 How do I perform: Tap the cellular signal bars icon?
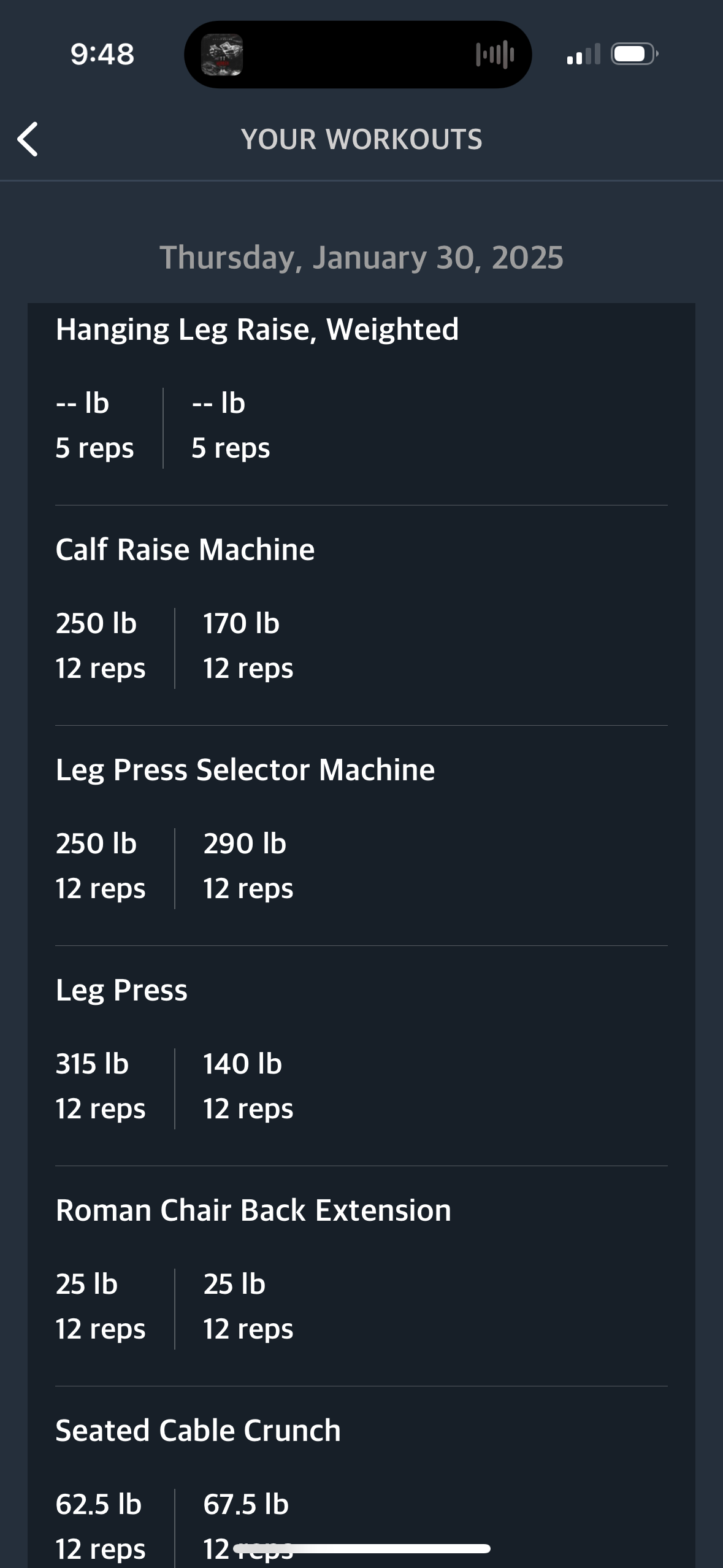point(583,55)
